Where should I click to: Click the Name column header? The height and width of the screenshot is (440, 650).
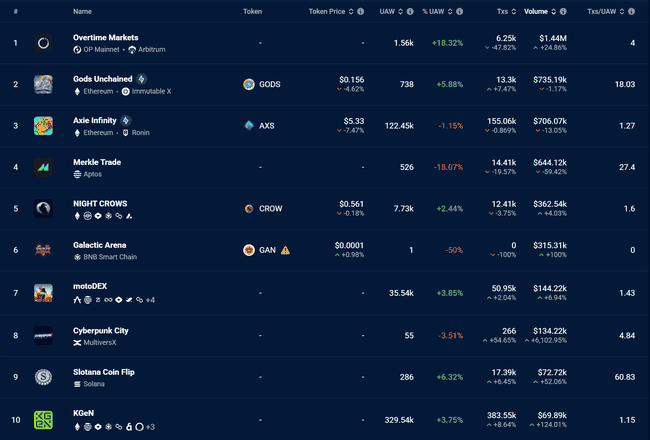coord(82,12)
